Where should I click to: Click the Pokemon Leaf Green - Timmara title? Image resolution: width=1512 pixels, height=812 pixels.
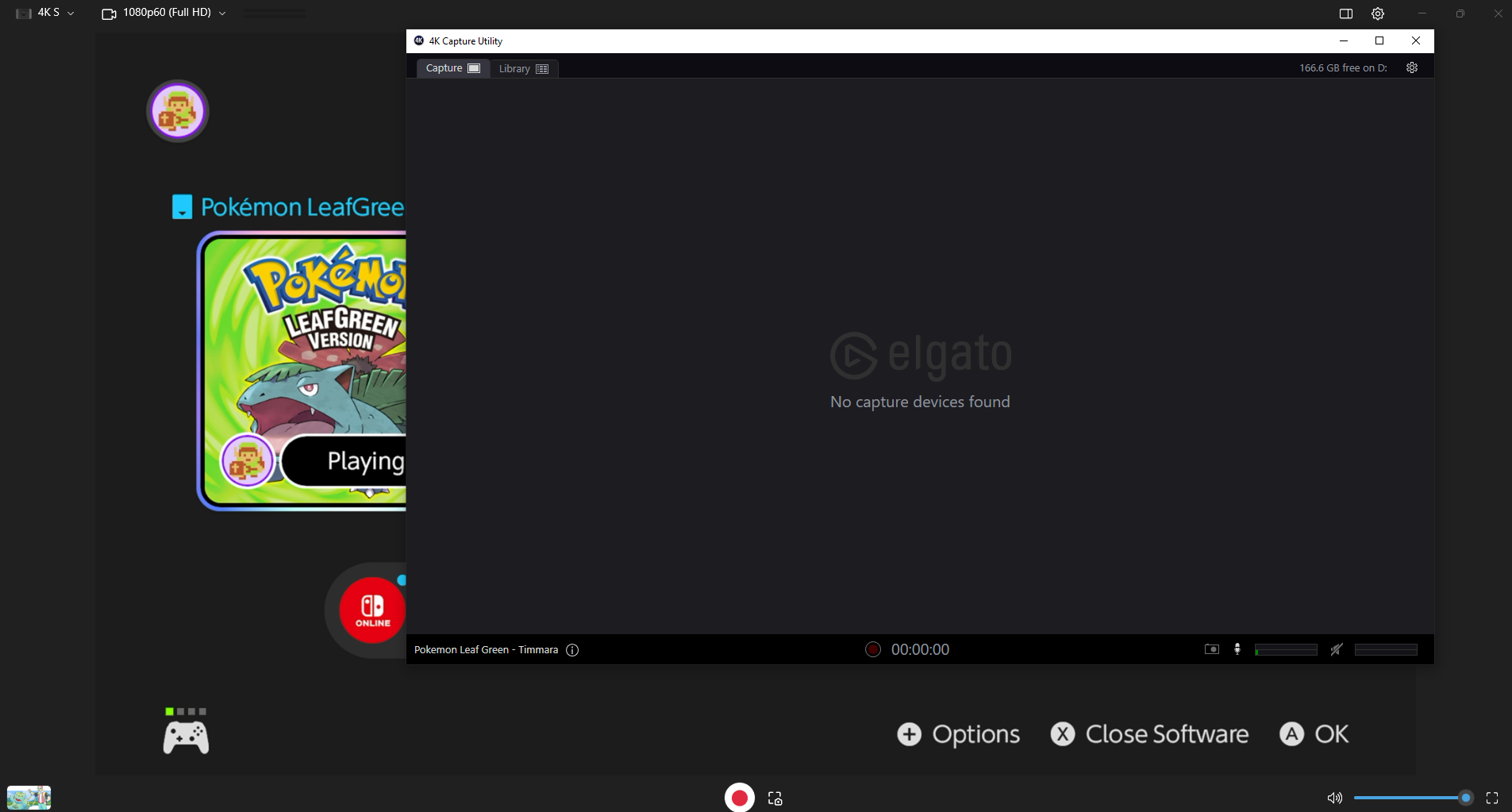click(x=486, y=650)
